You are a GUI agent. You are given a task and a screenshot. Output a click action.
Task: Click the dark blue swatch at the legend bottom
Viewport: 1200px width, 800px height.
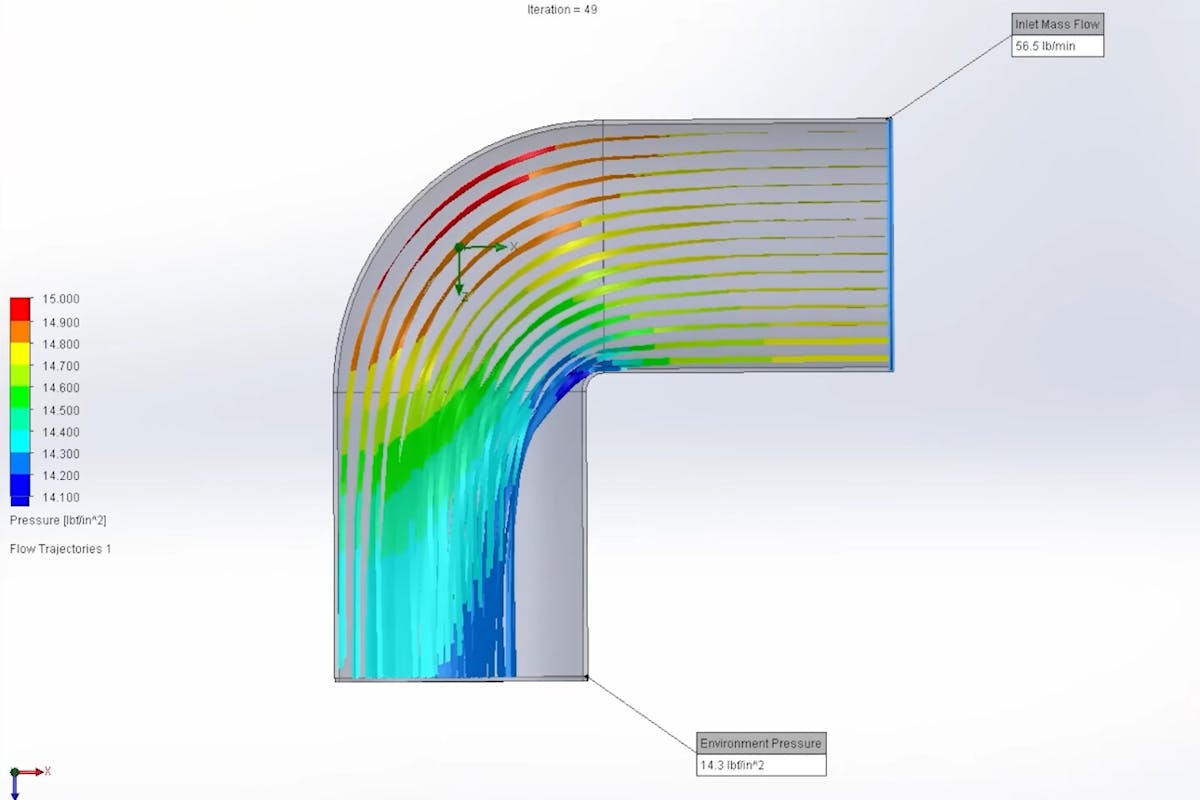(19, 492)
